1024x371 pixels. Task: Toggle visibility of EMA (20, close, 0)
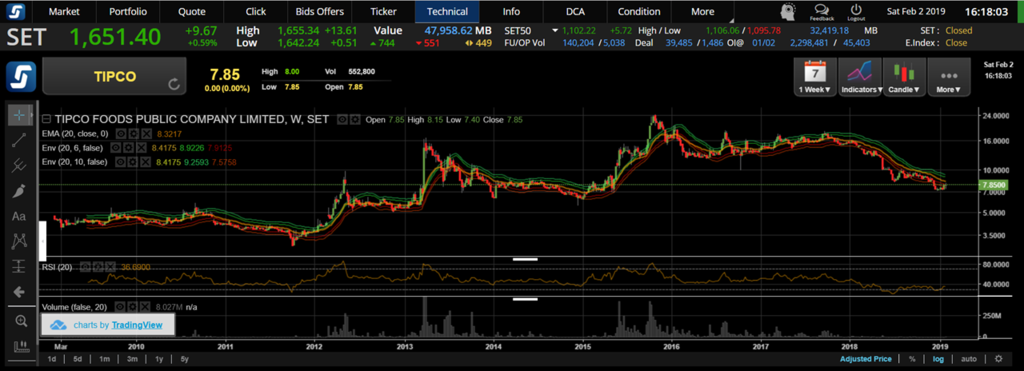[120, 133]
